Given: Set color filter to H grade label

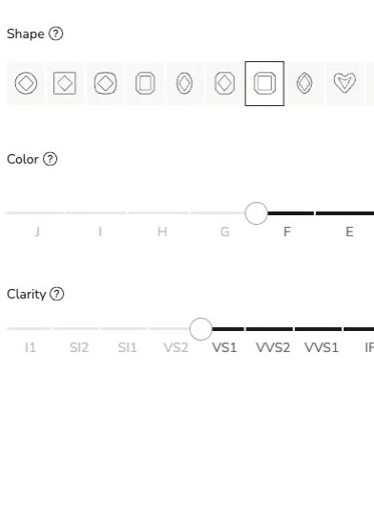Looking at the screenshot, I should pyautogui.click(x=162, y=232).
